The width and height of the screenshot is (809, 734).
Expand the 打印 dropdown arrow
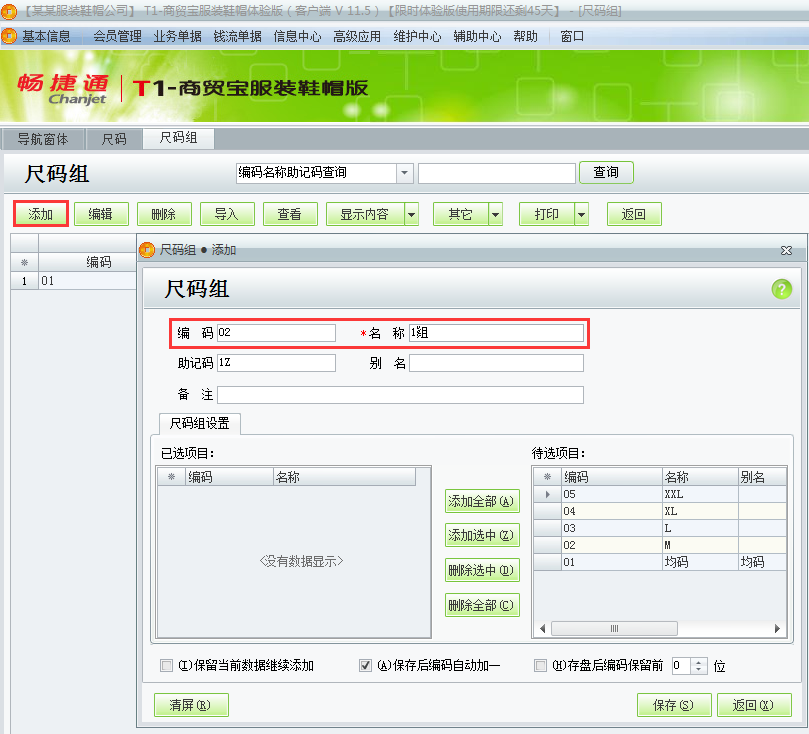point(581,214)
